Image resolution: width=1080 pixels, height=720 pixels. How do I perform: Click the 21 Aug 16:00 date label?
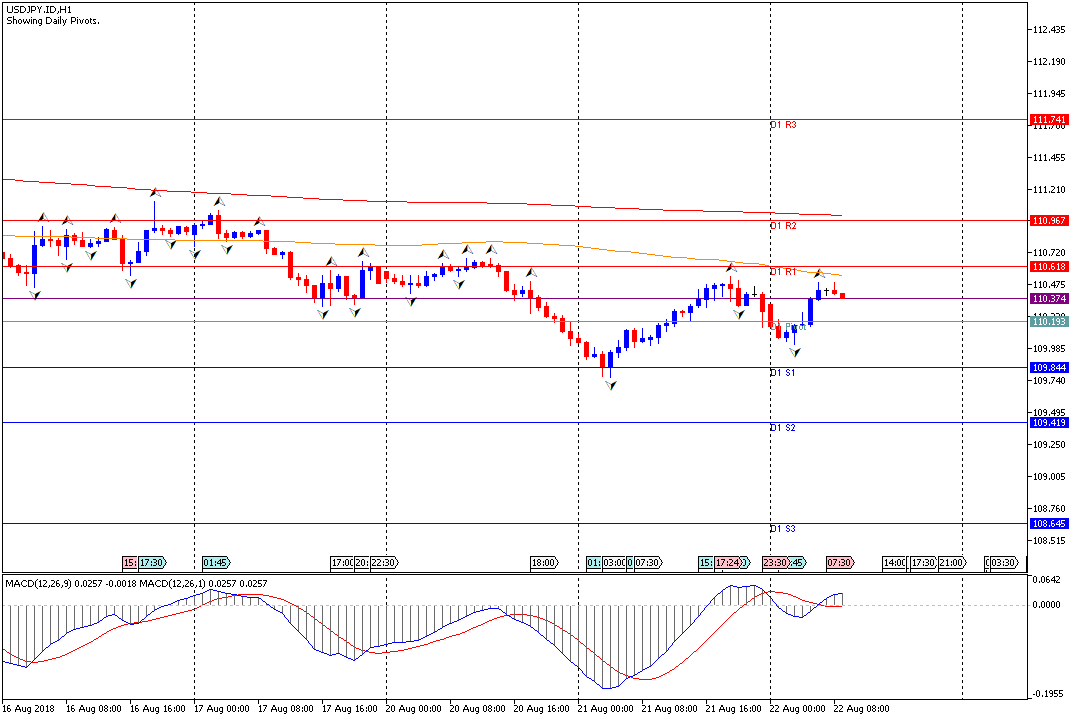pyautogui.click(x=734, y=709)
